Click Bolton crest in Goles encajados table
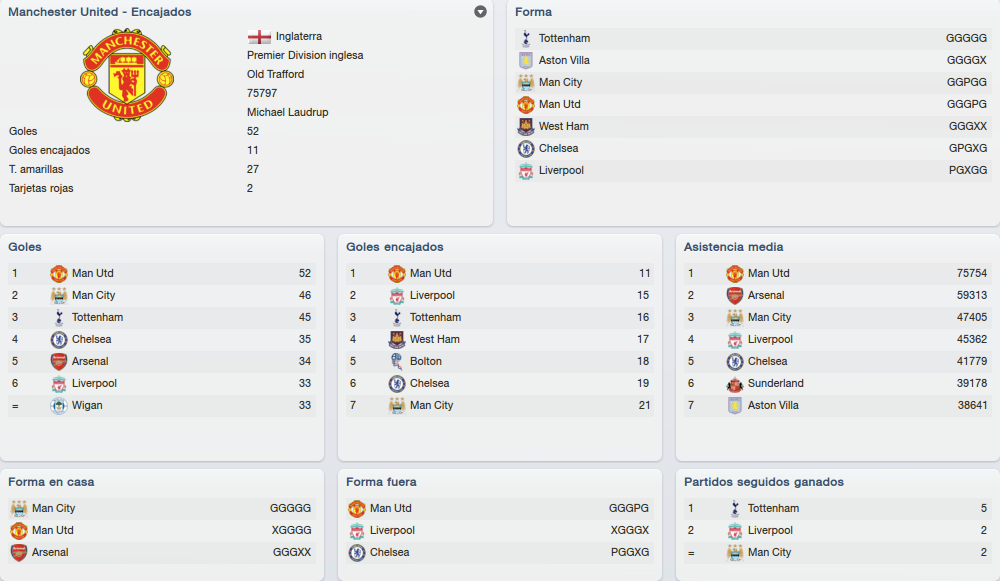 point(397,362)
